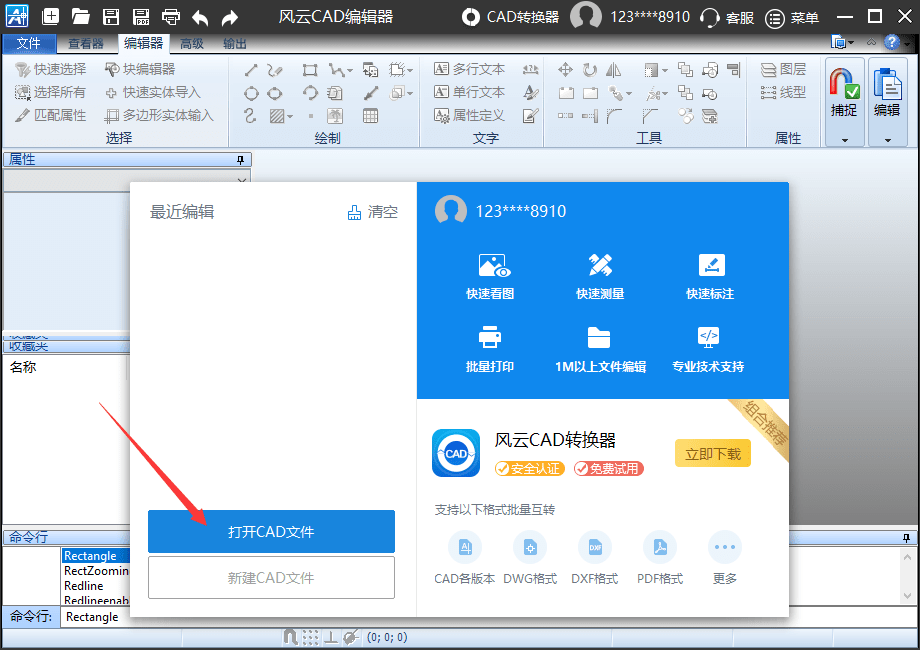Switch to the 高级 tab
This screenshot has width=920, height=650.
(x=192, y=43)
